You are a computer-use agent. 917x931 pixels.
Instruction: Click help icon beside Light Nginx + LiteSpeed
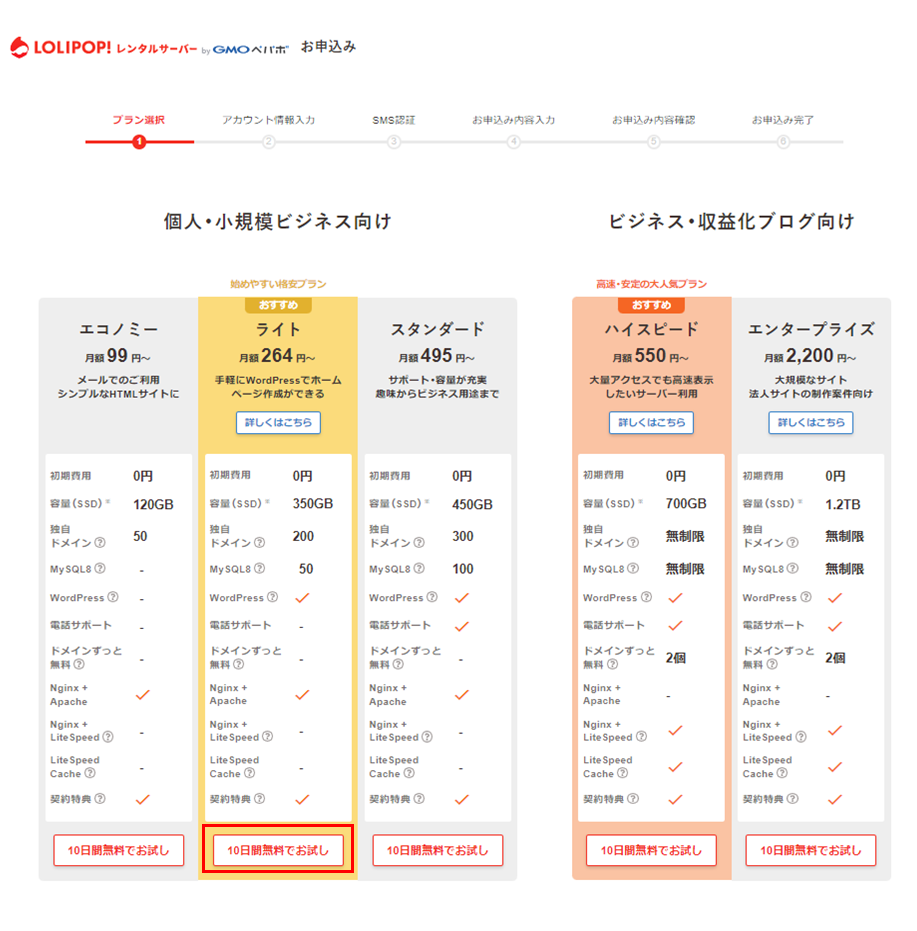click(268, 737)
